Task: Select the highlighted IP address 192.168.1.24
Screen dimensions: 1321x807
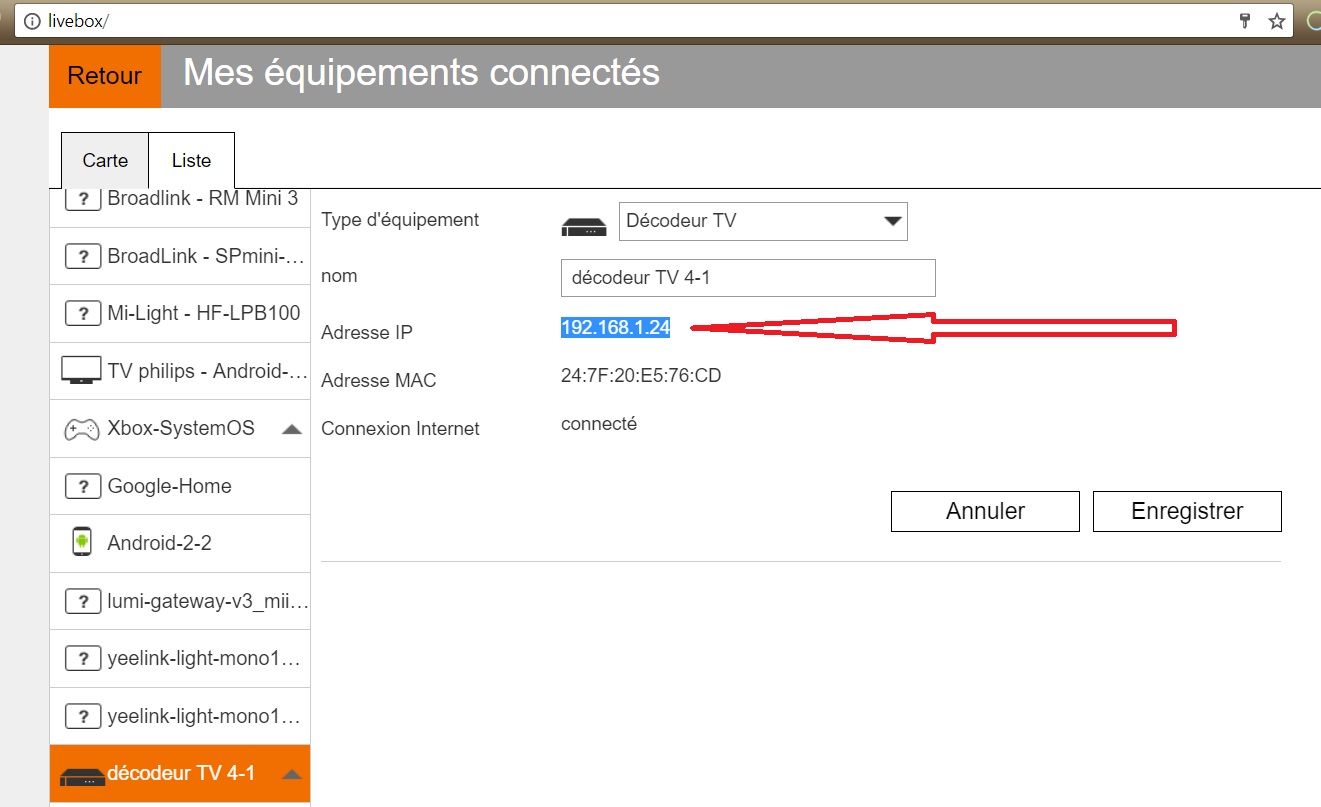Action: [615, 326]
